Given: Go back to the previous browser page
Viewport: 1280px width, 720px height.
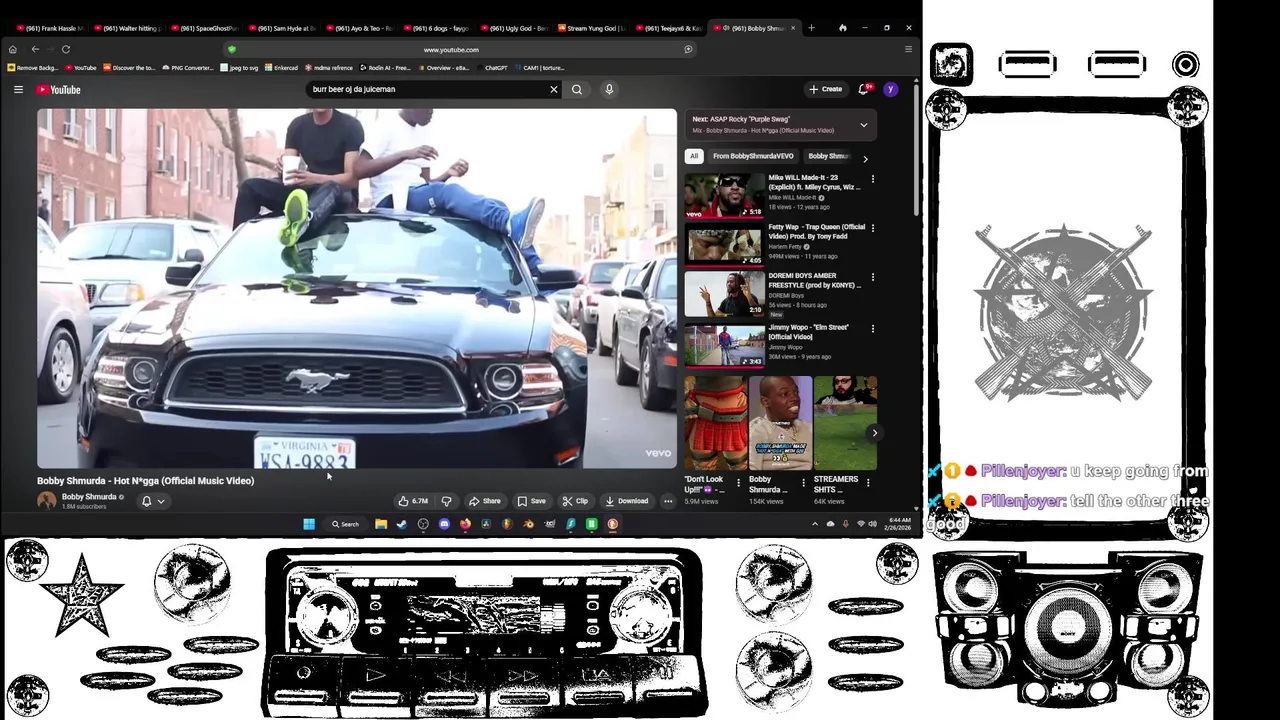Looking at the screenshot, I should (x=35, y=49).
